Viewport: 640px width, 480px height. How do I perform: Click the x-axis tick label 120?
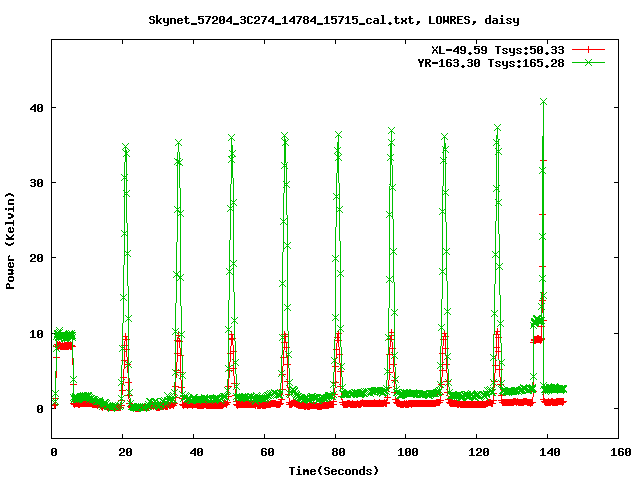click(479, 452)
